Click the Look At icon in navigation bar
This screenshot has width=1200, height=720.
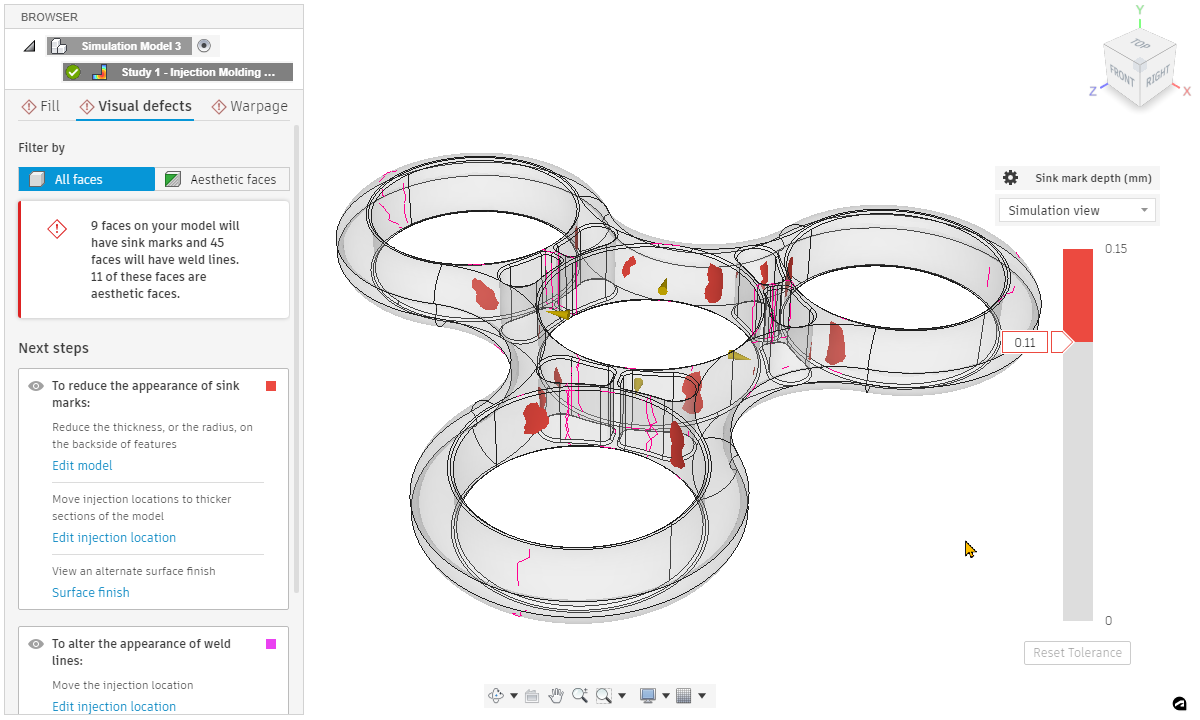tap(532, 695)
